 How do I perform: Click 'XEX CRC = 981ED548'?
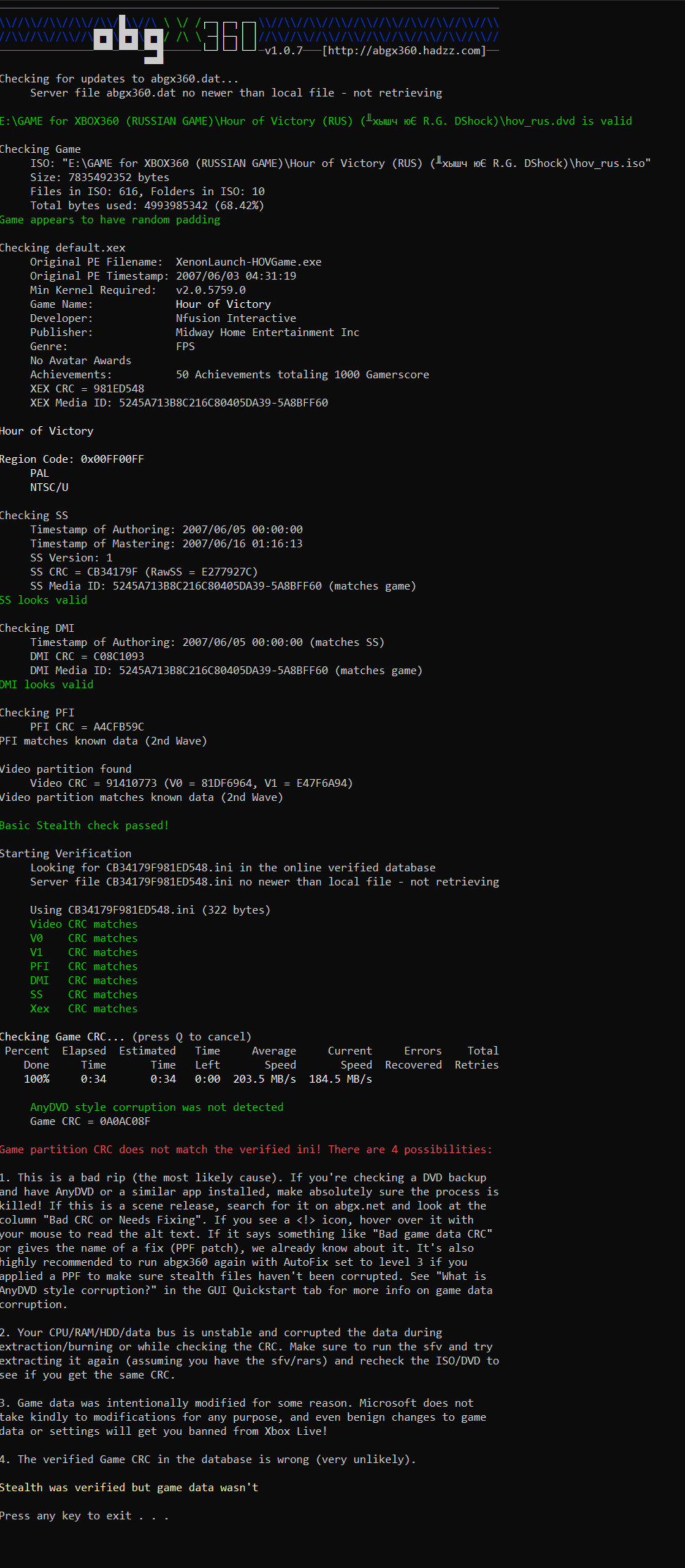point(87,389)
